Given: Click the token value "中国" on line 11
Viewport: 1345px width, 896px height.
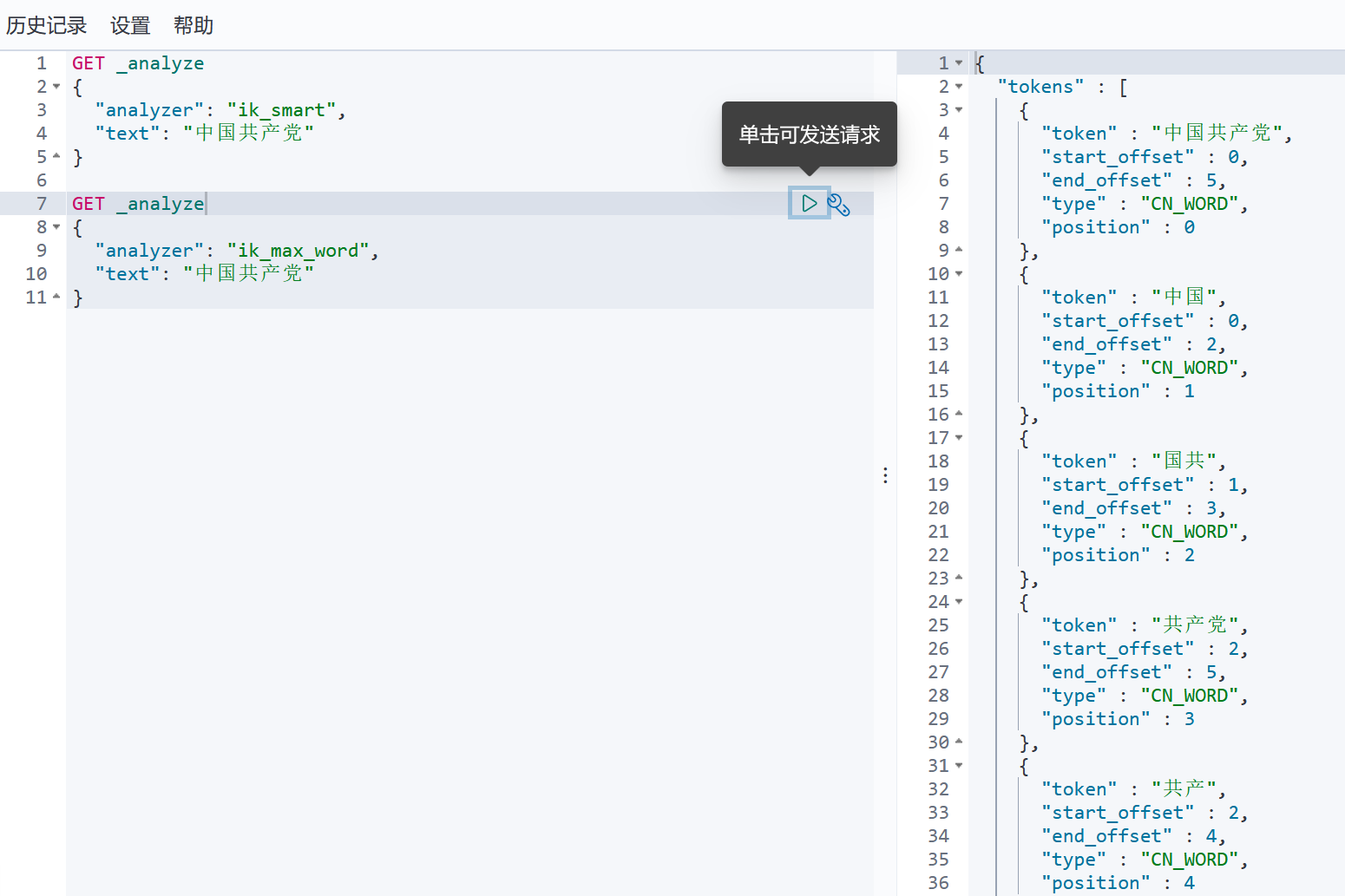Looking at the screenshot, I should (1184, 298).
